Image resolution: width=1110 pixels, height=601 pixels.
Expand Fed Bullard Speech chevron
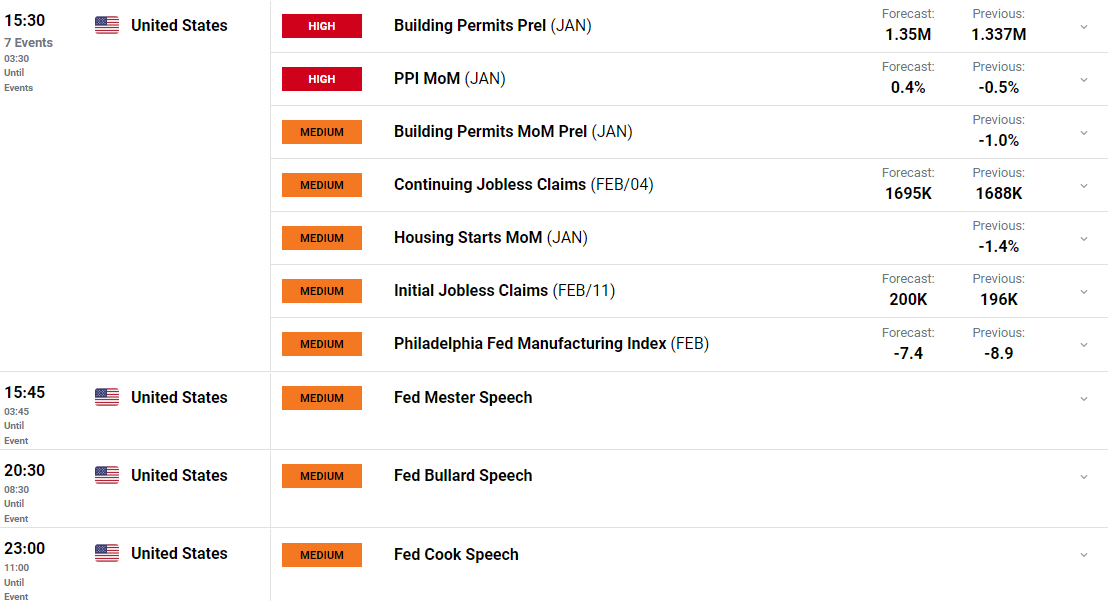click(1084, 477)
